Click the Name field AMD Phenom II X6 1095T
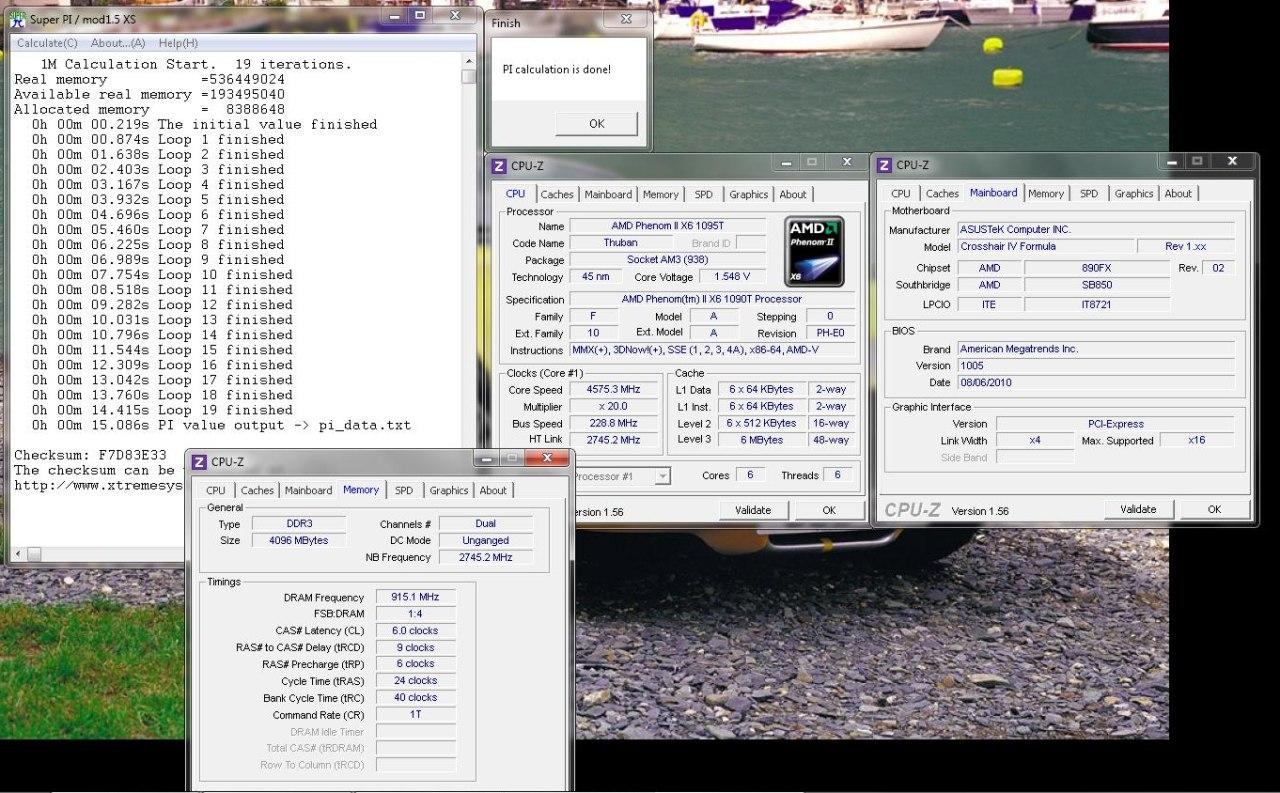The height and width of the screenshot is (793, 1280). (x=667, y=227)
